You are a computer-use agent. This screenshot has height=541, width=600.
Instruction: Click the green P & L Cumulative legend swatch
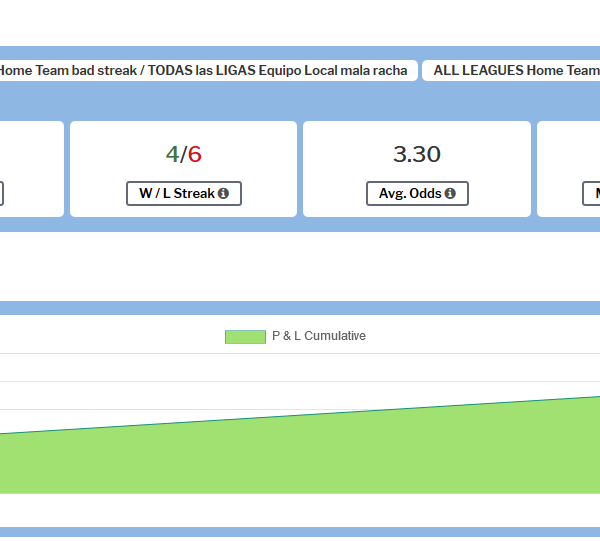(245, 337)
